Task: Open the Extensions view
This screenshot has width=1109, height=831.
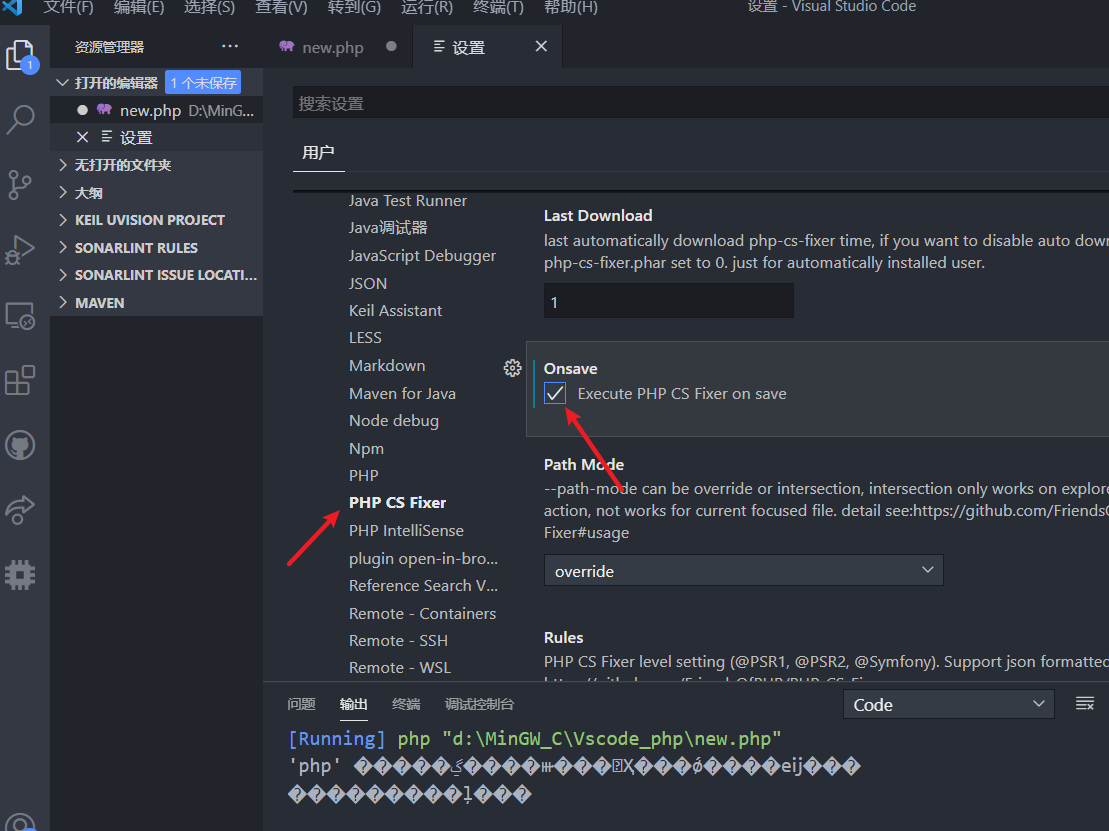Action: (x=20, y=380)
